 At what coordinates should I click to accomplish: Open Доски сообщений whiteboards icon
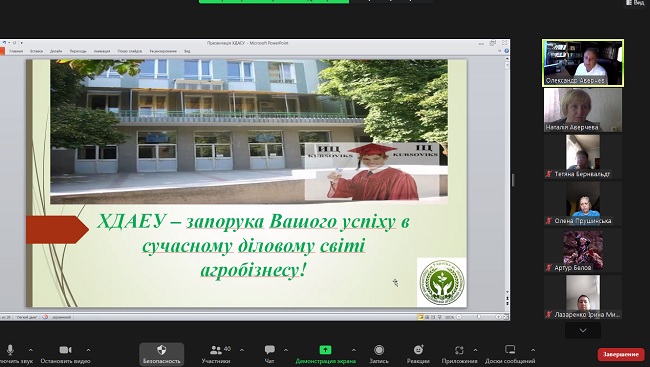click(x=510, y=350)
